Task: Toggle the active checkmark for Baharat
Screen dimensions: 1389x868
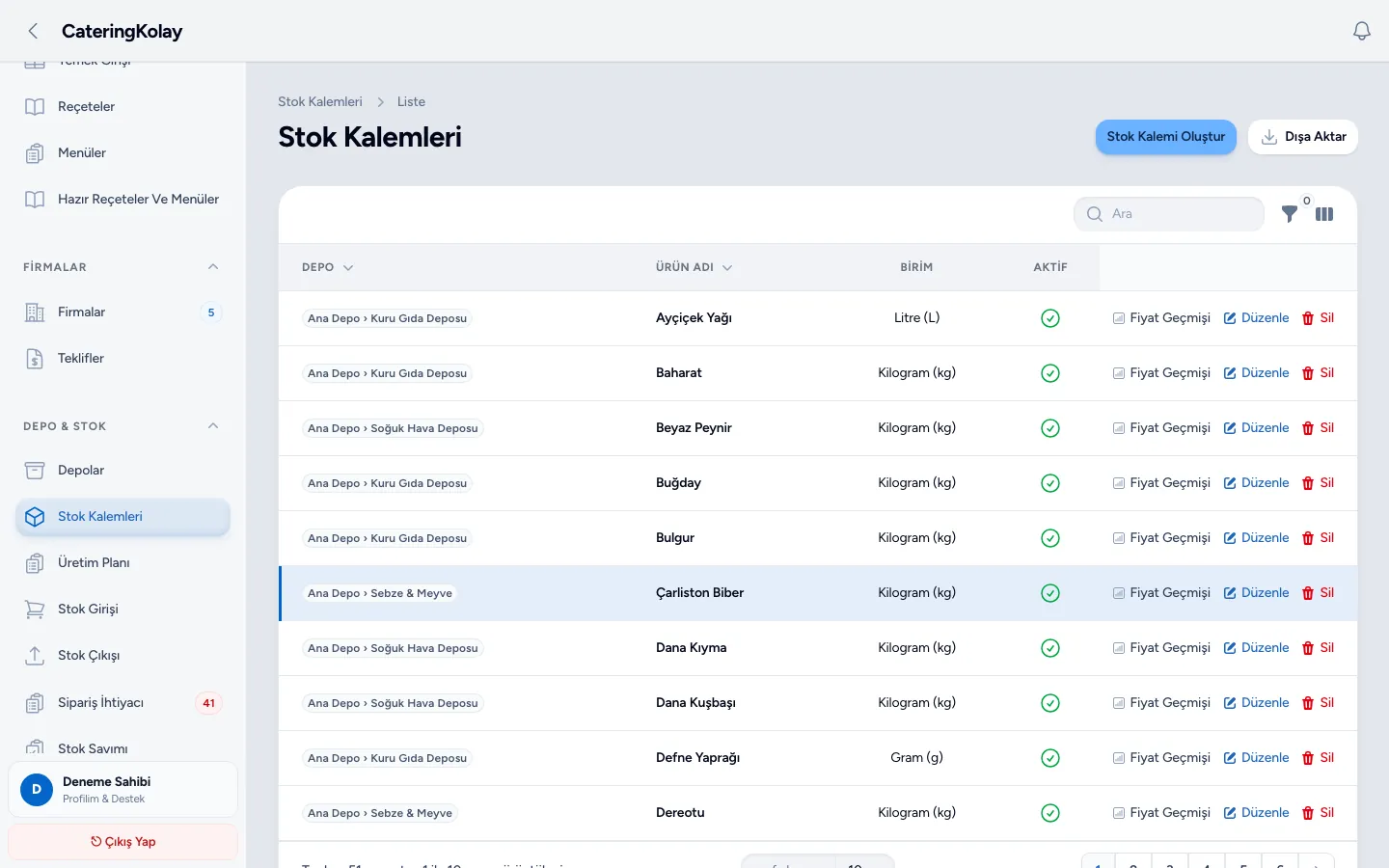Action: pyautogui.click(x=1050, y=373)
